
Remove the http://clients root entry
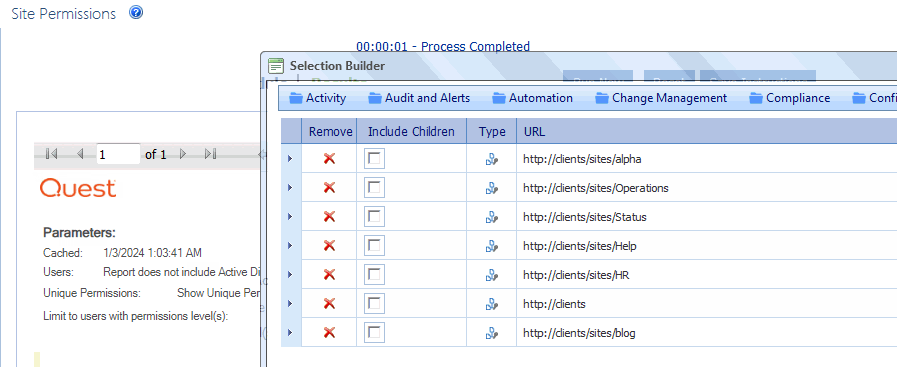tap(329, 304)
